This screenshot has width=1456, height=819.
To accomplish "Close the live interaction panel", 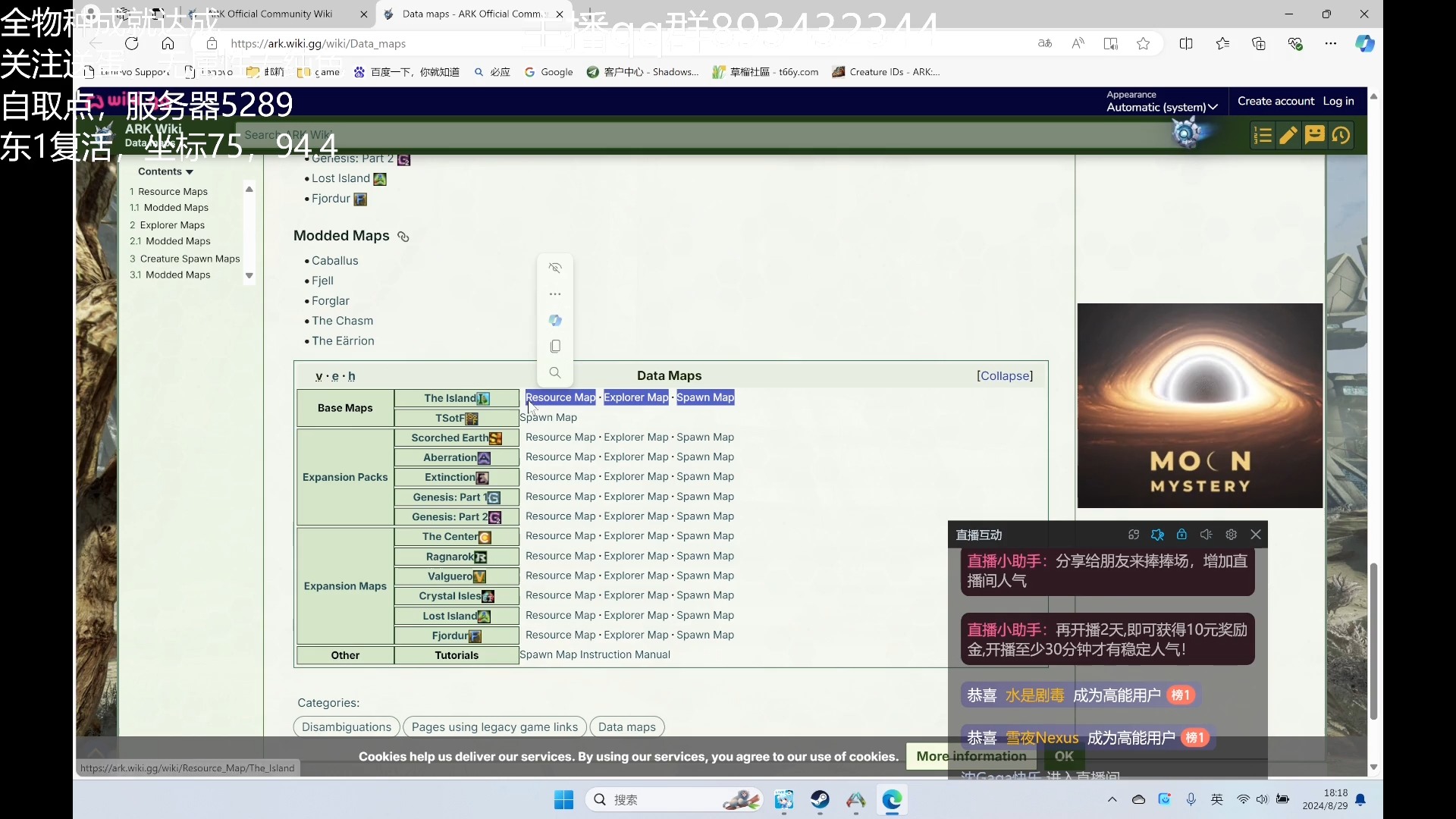I will tap(1256, 535).
